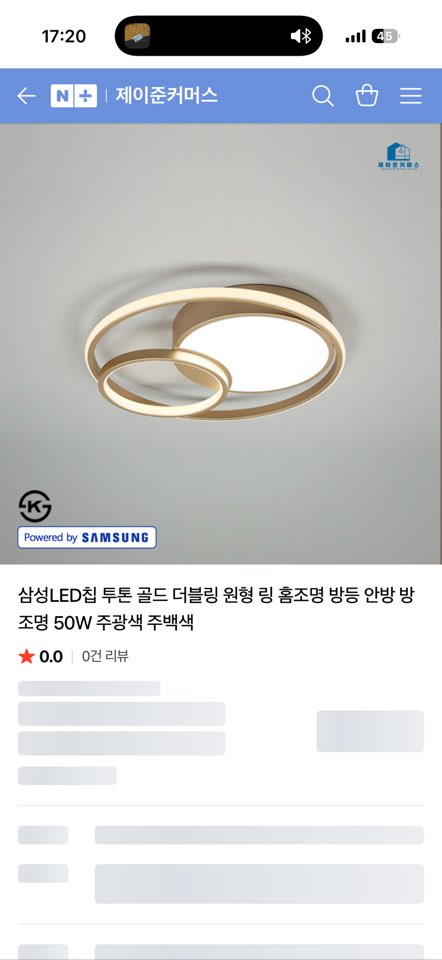This screenshot has width=442, height=960.
Task: Tap the 0.0 rating score
Action: pos(51,657)
